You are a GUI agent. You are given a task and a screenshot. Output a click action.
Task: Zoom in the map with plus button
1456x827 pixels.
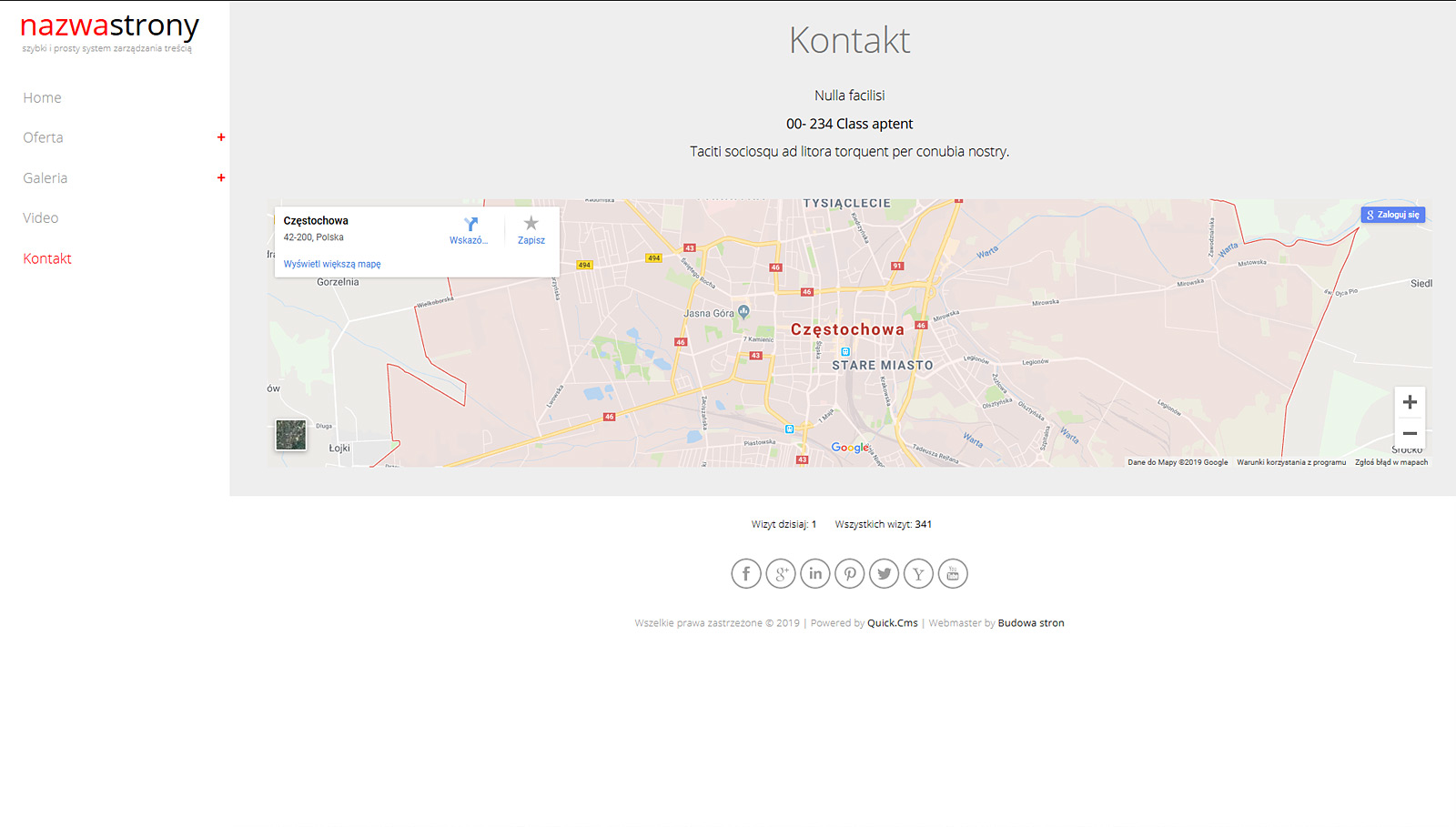[1410, 402]
